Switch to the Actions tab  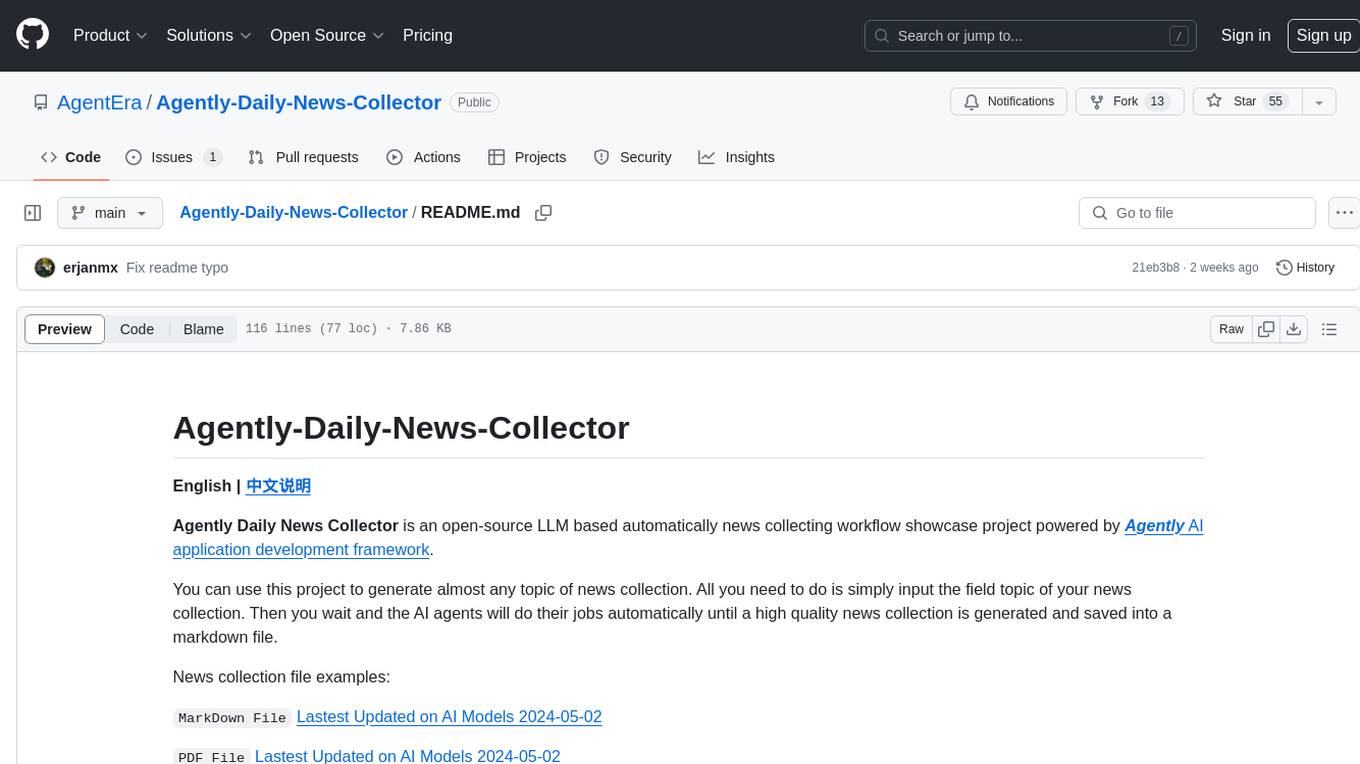coord(424,157)
